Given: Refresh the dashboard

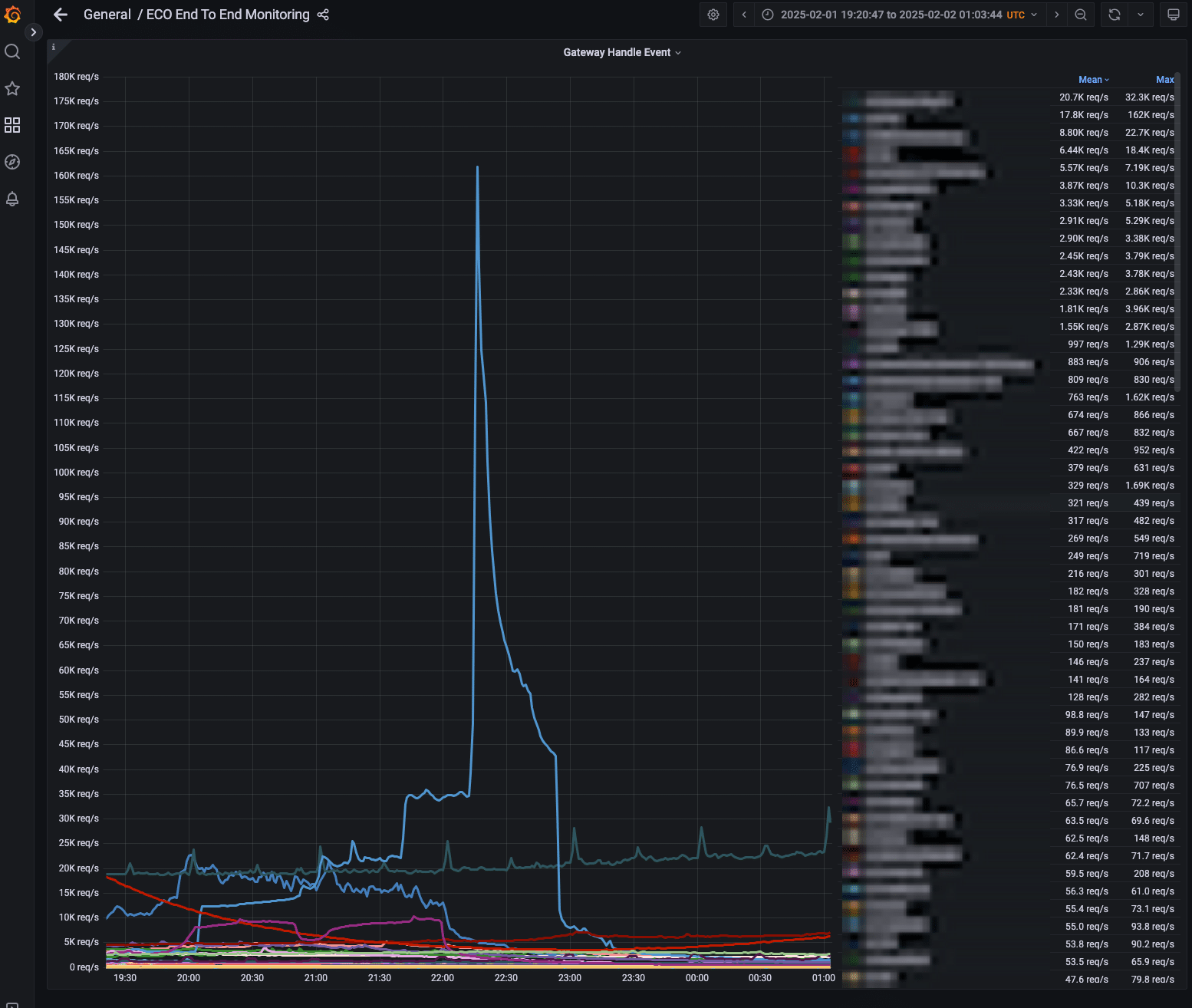Looking at the screenshot, I should (x=1115, y=15).
